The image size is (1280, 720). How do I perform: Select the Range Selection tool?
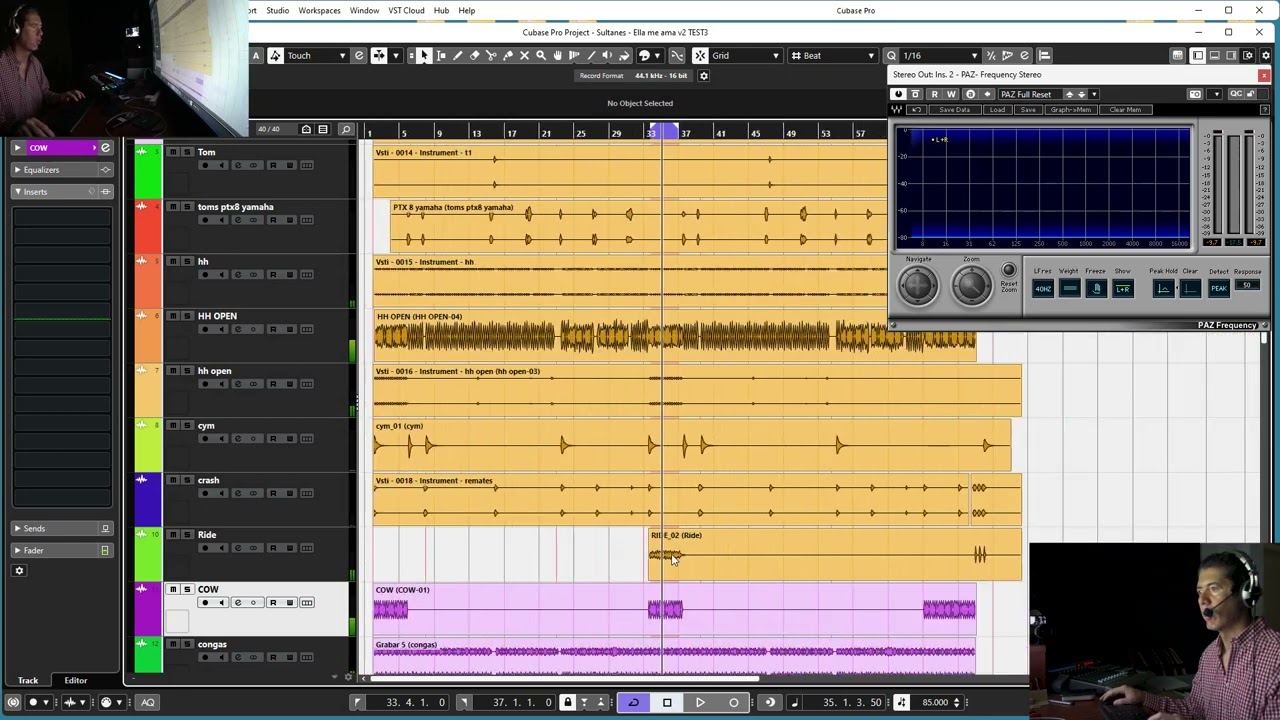[x=441, y=56]
